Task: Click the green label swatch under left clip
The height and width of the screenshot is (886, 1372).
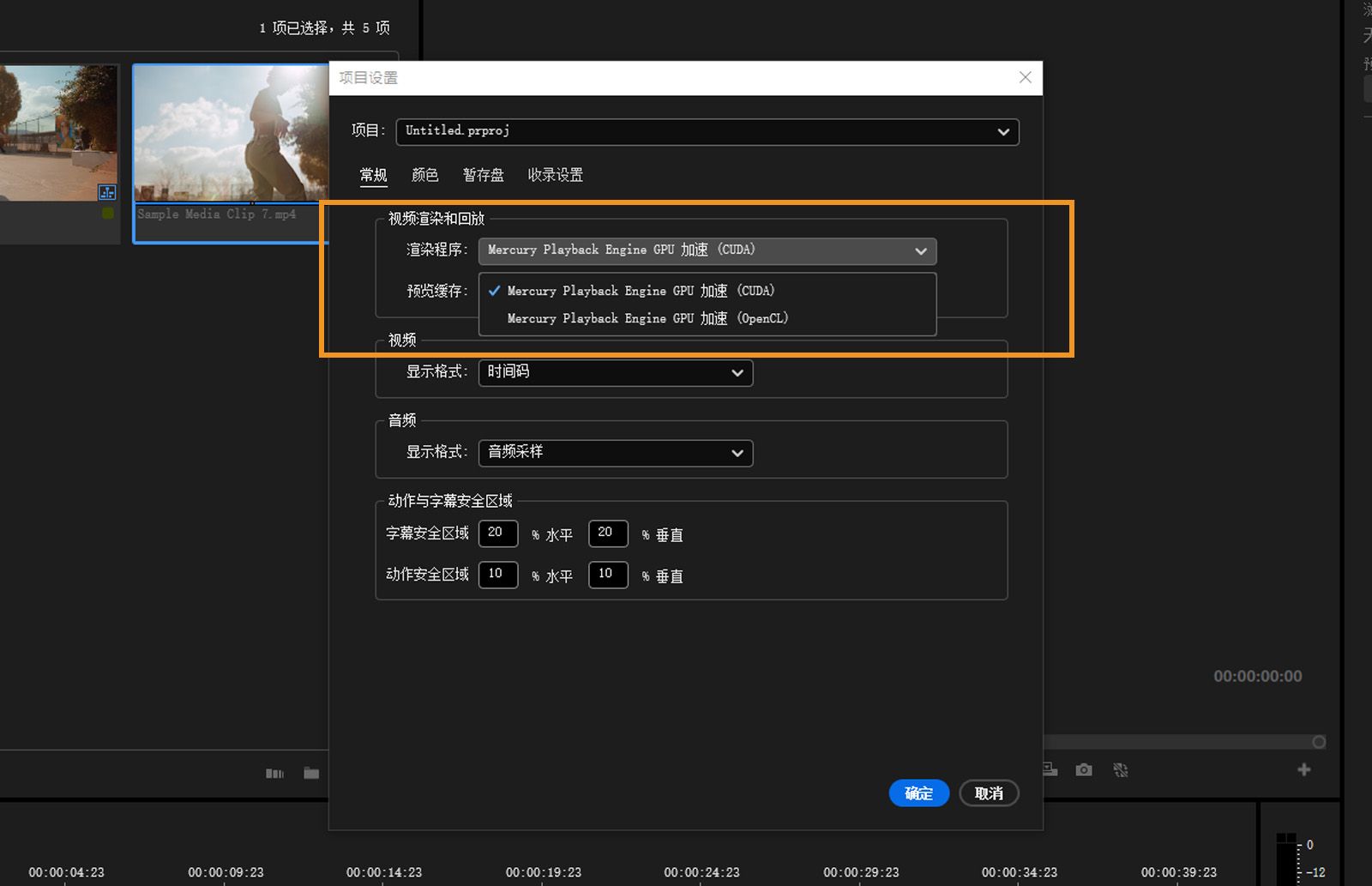Action: (x=108, y=213)
